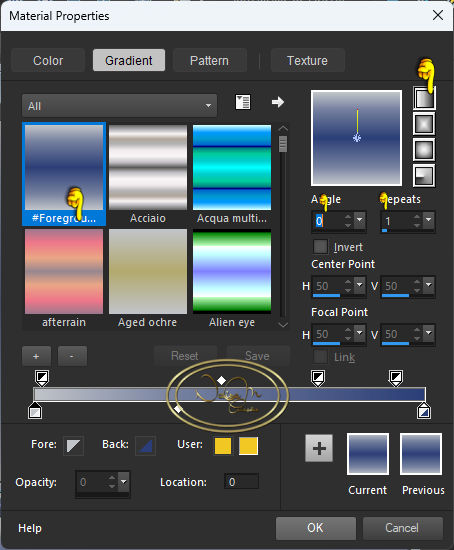Enable the Invert checkbox
This screenshot has width=454, height=550.
320,247
